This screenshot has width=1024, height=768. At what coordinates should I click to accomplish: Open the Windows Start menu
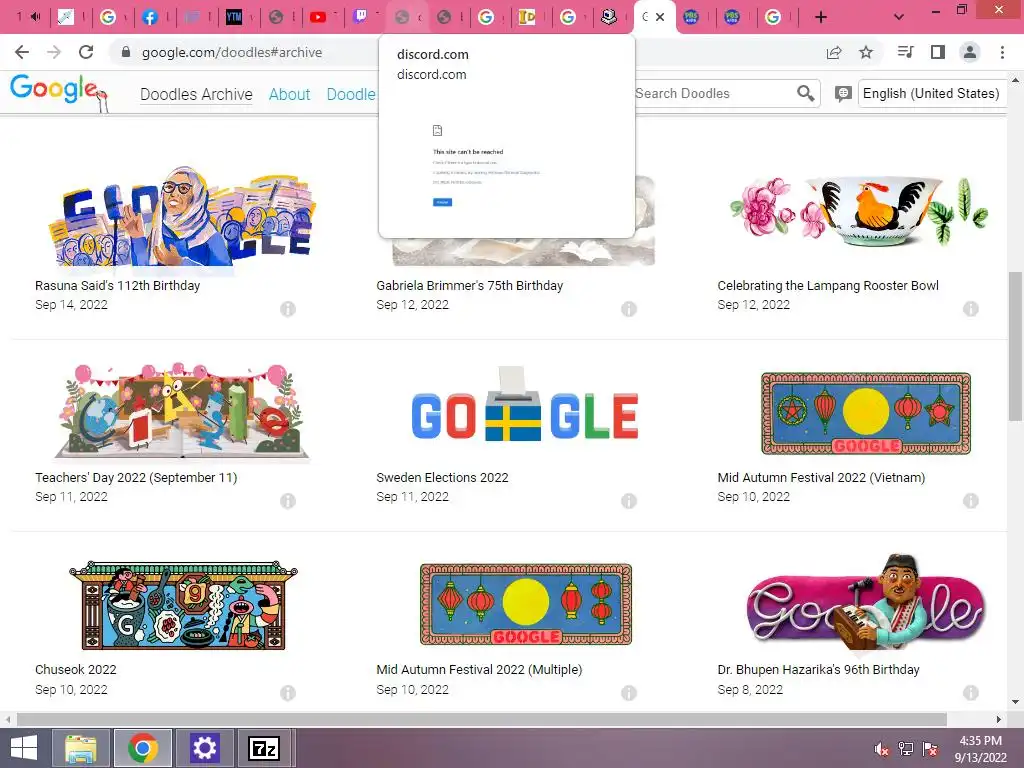pos(24,748)
